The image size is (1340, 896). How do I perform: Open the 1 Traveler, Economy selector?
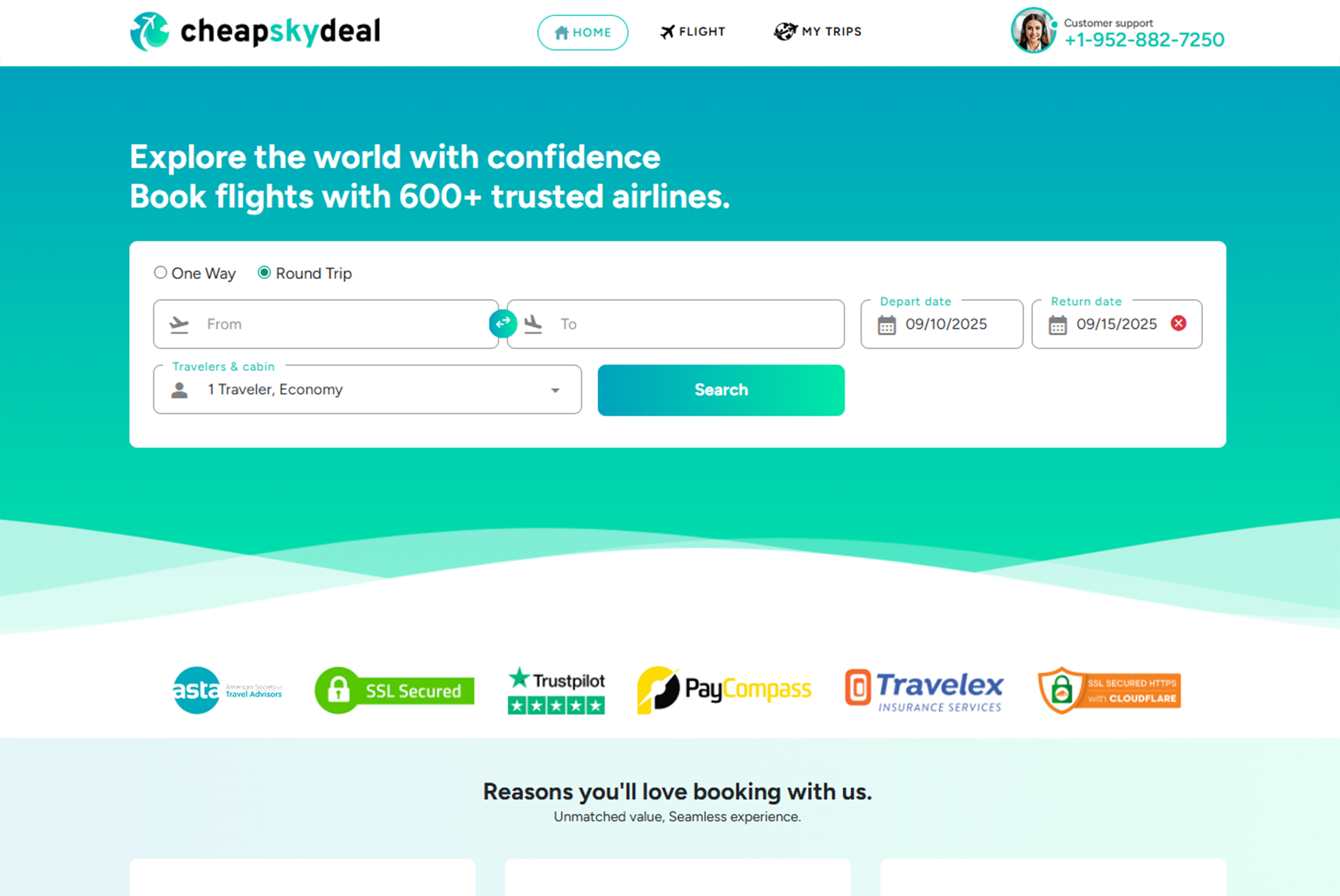tap(367, 389)
